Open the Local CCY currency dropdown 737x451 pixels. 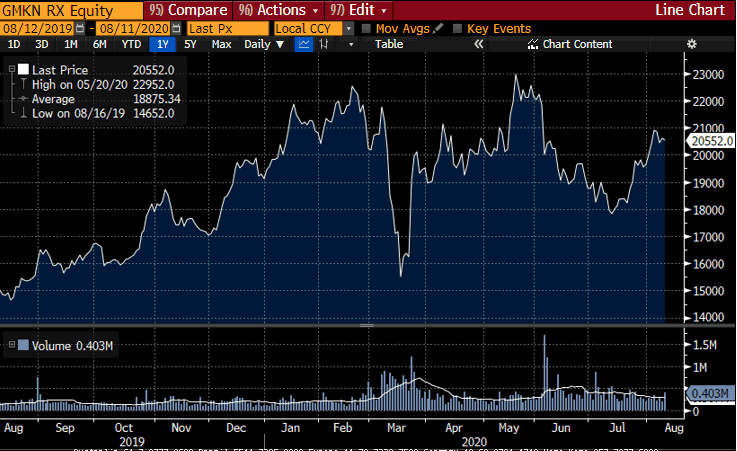point(349,29)
